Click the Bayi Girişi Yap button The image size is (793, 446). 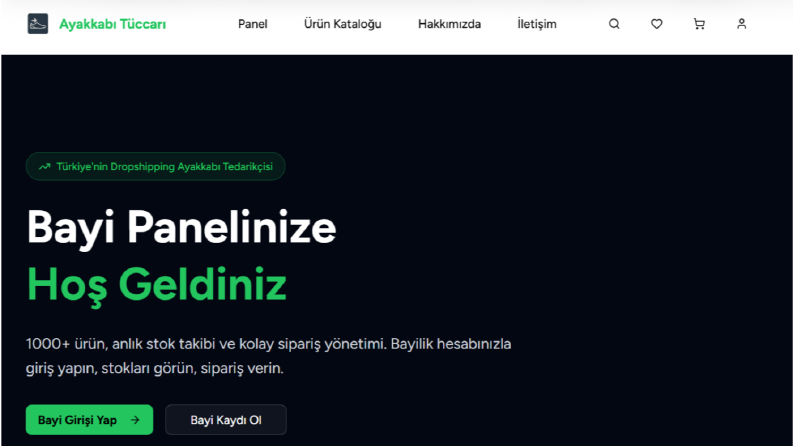point(90,420)
